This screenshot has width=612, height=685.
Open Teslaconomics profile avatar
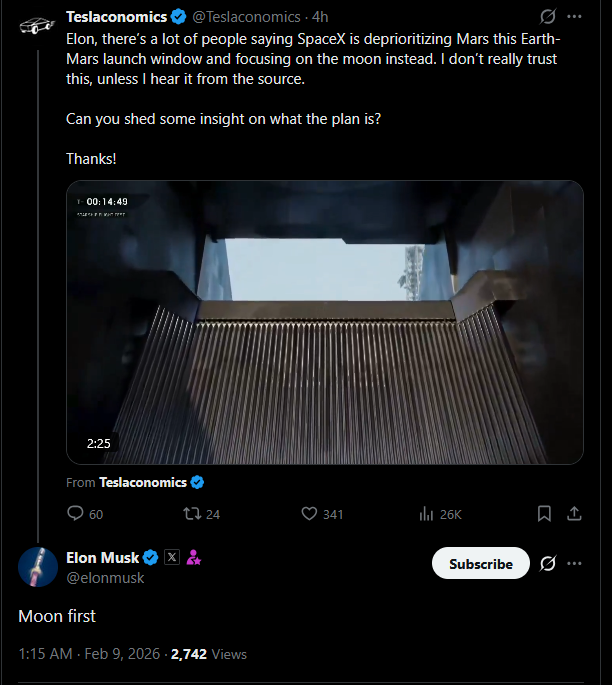pos(37,26)
